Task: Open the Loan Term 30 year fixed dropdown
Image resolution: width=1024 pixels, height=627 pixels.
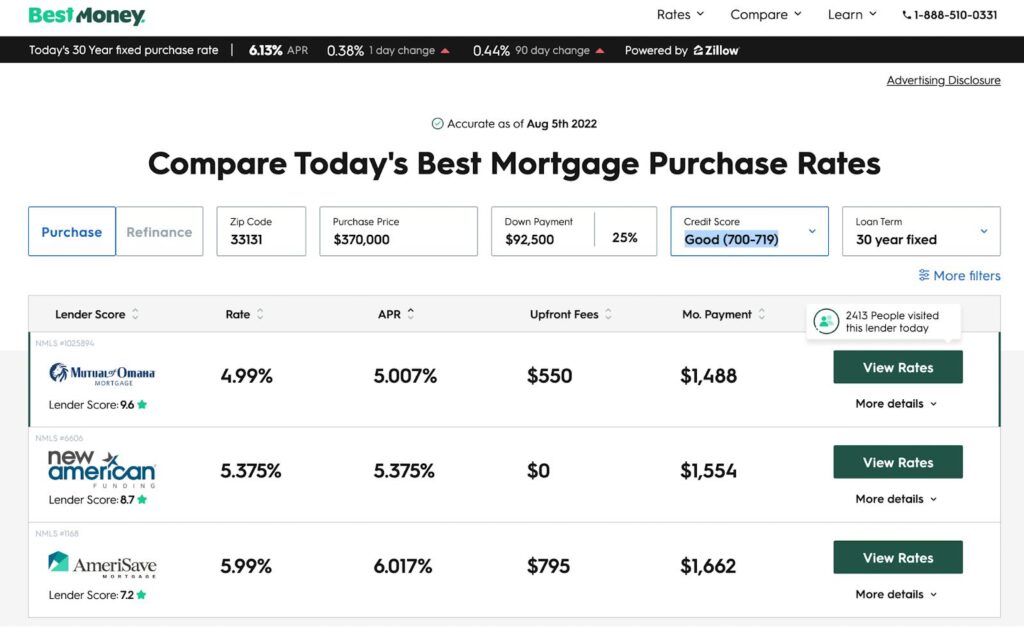Action: [x=921, y=231]
